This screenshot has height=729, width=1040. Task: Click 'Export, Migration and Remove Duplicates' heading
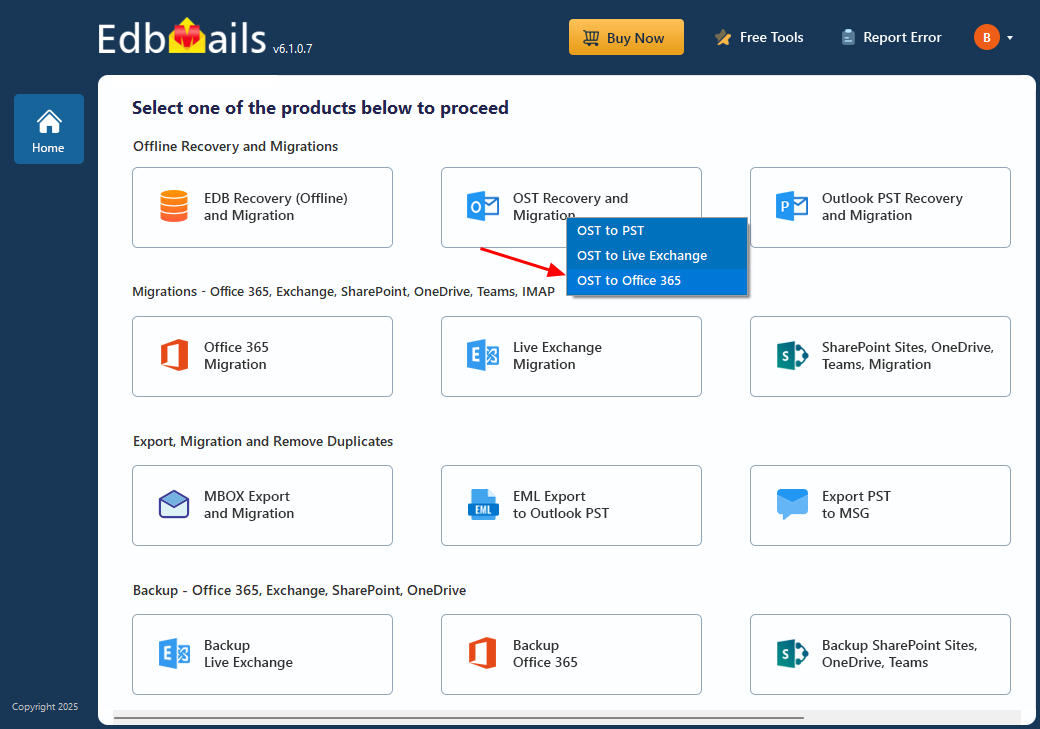[x=263, y=442]
